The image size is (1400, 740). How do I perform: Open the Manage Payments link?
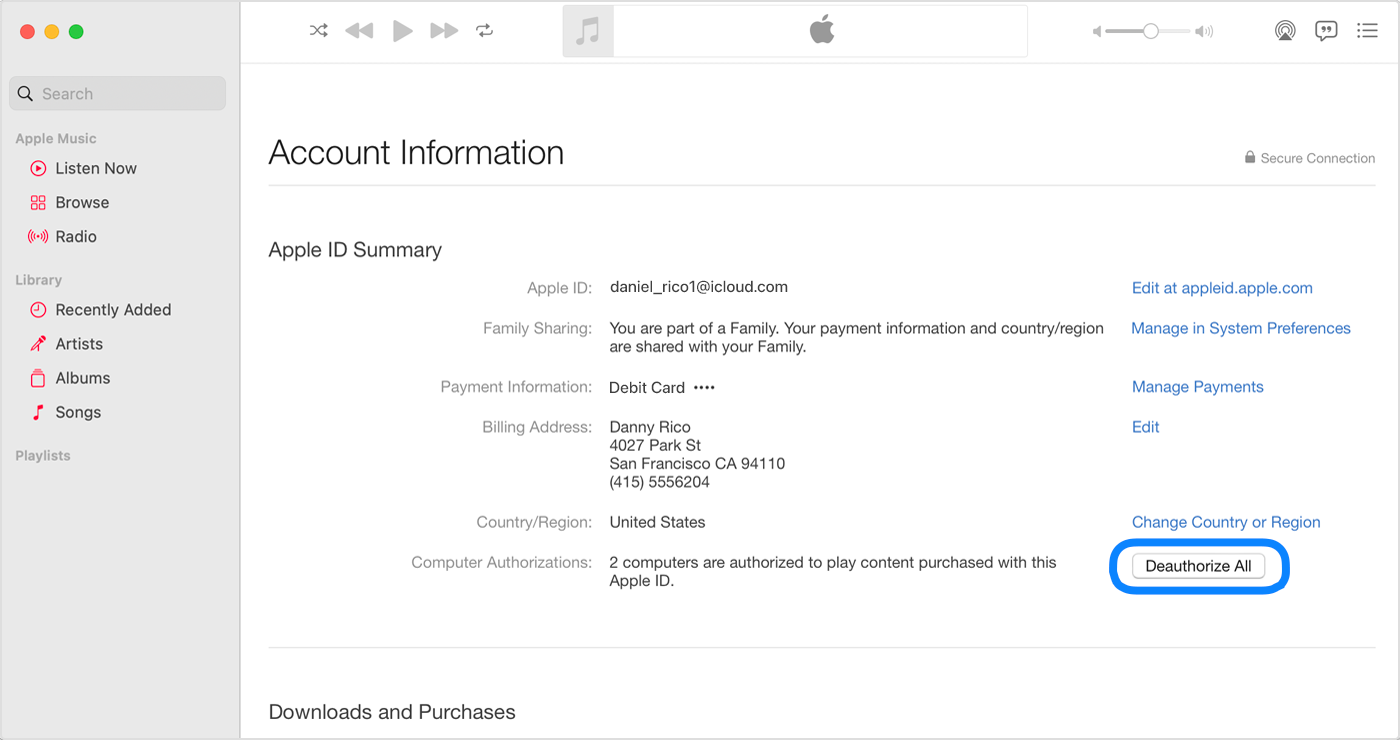point(1198,387)
